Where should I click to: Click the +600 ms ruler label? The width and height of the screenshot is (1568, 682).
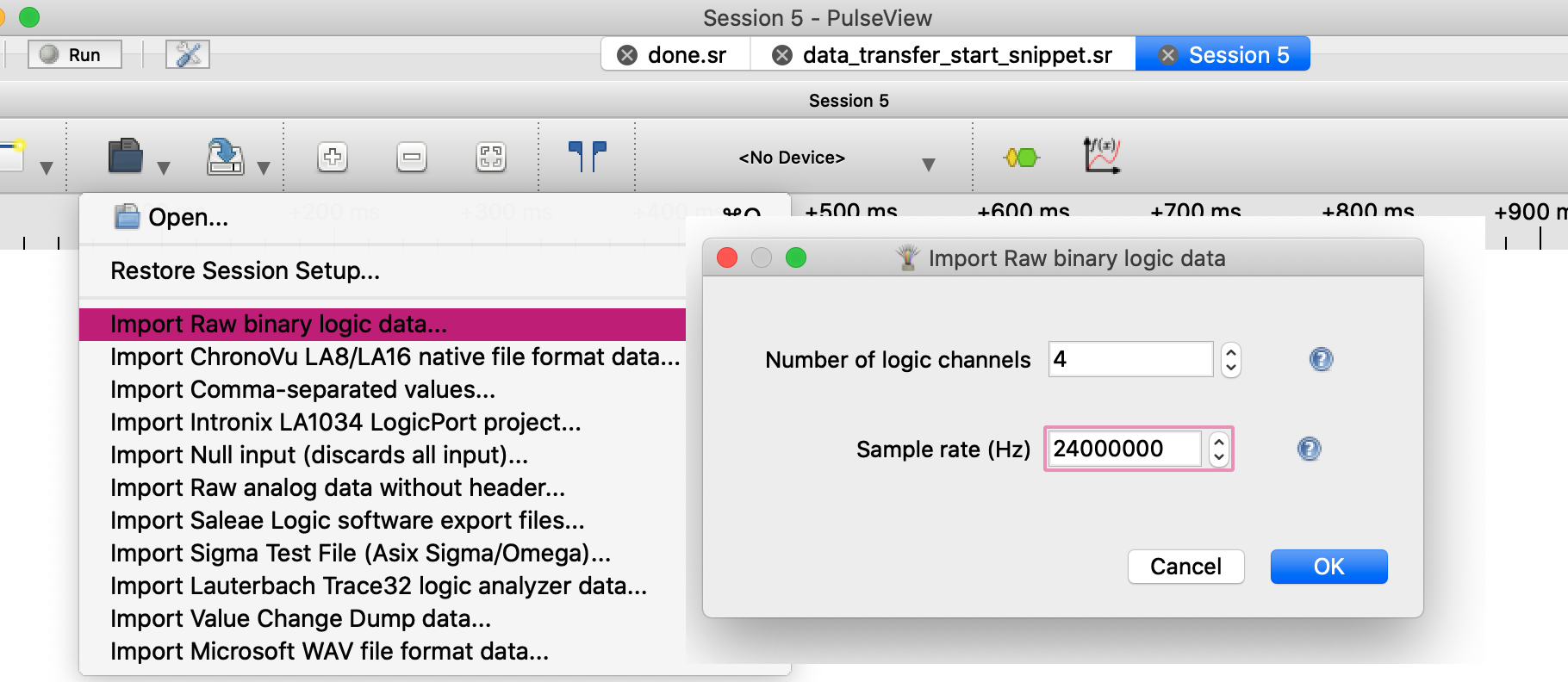coord(1023,212)
